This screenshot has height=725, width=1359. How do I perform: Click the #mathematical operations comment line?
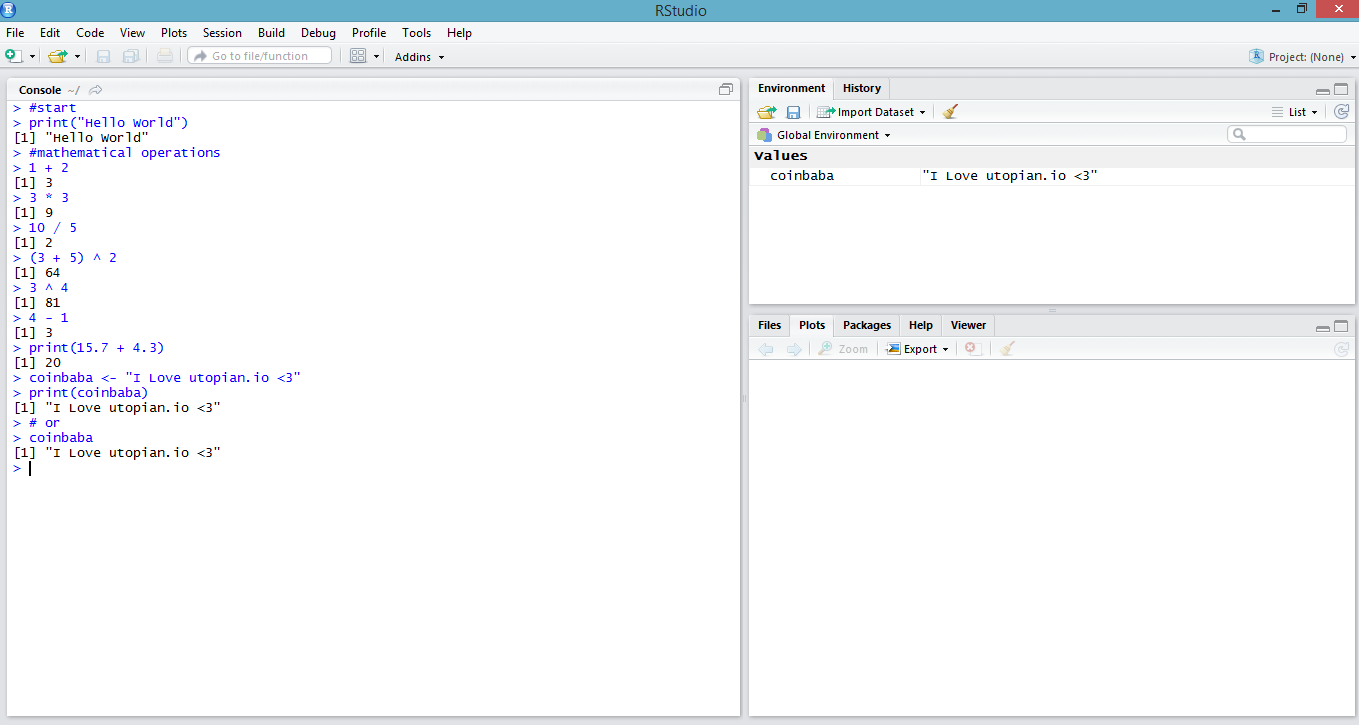124,153
